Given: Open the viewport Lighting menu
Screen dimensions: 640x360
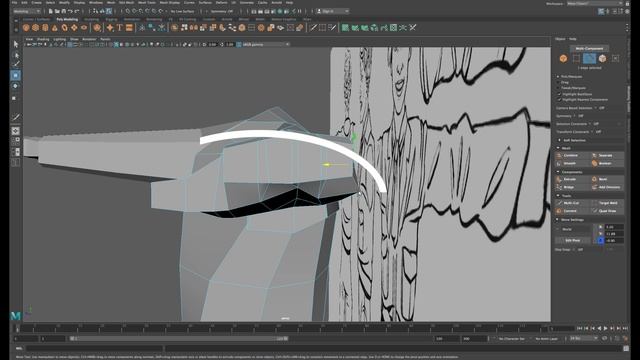Looking at the screenshot, I should (60, 39).
